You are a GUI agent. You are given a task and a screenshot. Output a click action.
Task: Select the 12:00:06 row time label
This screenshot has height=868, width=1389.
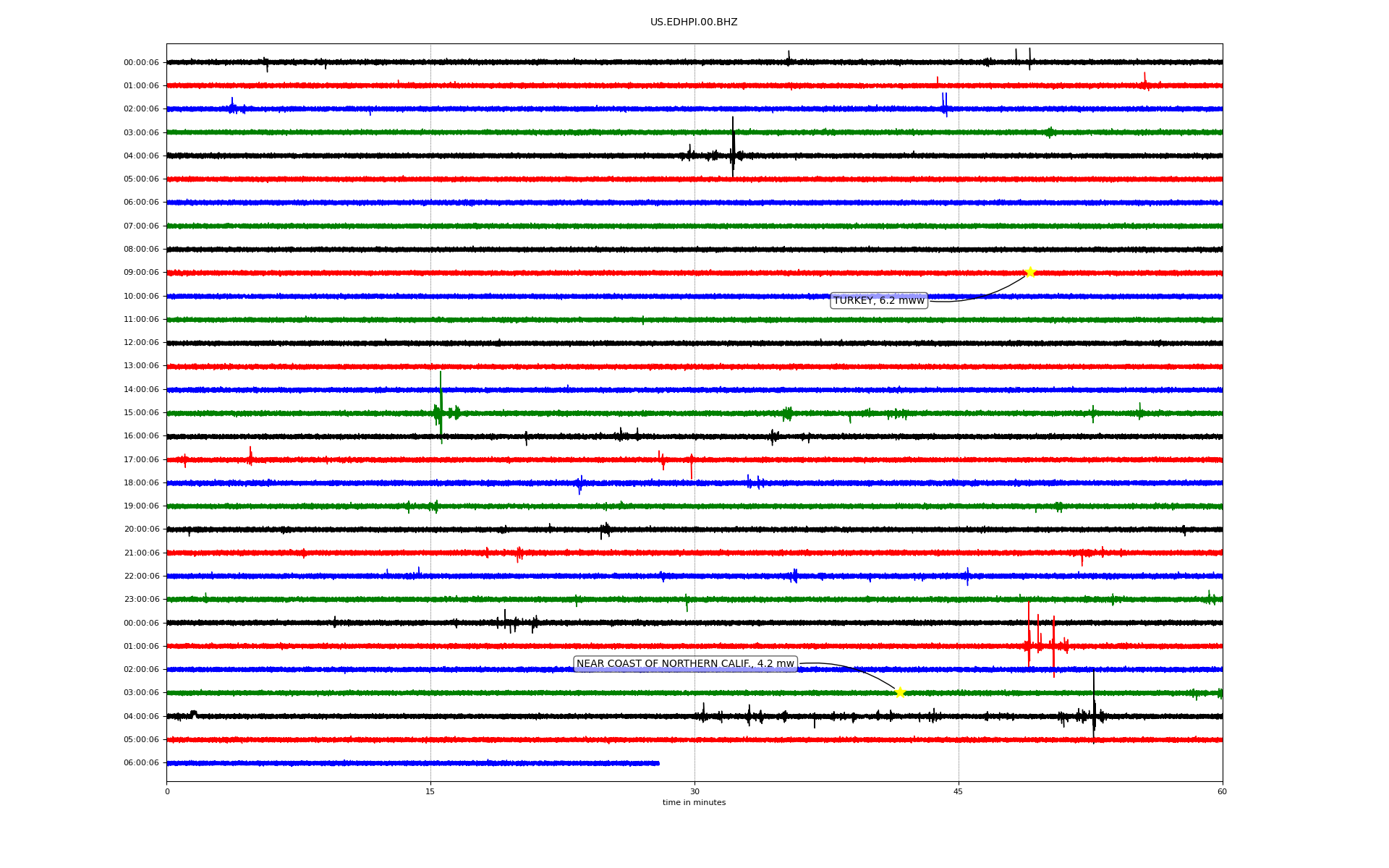141,343
